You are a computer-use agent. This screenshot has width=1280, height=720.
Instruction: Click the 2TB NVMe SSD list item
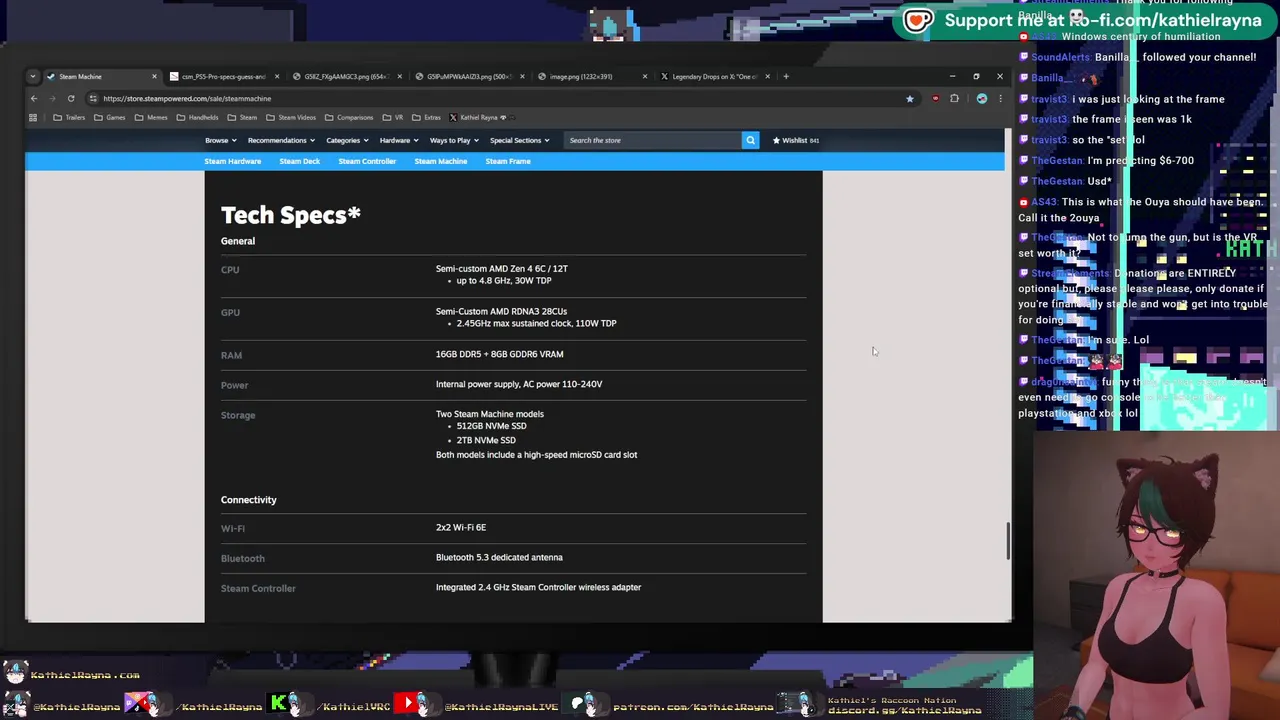click(486, 440)
